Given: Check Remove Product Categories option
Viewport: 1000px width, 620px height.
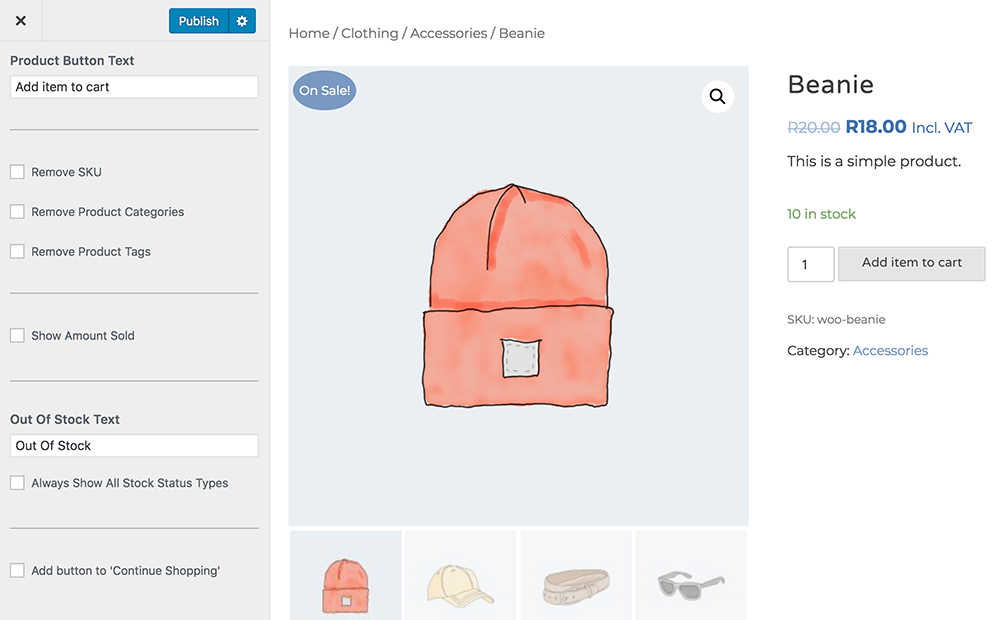Looking at the screenshot, I should click(x=17, y=212).
